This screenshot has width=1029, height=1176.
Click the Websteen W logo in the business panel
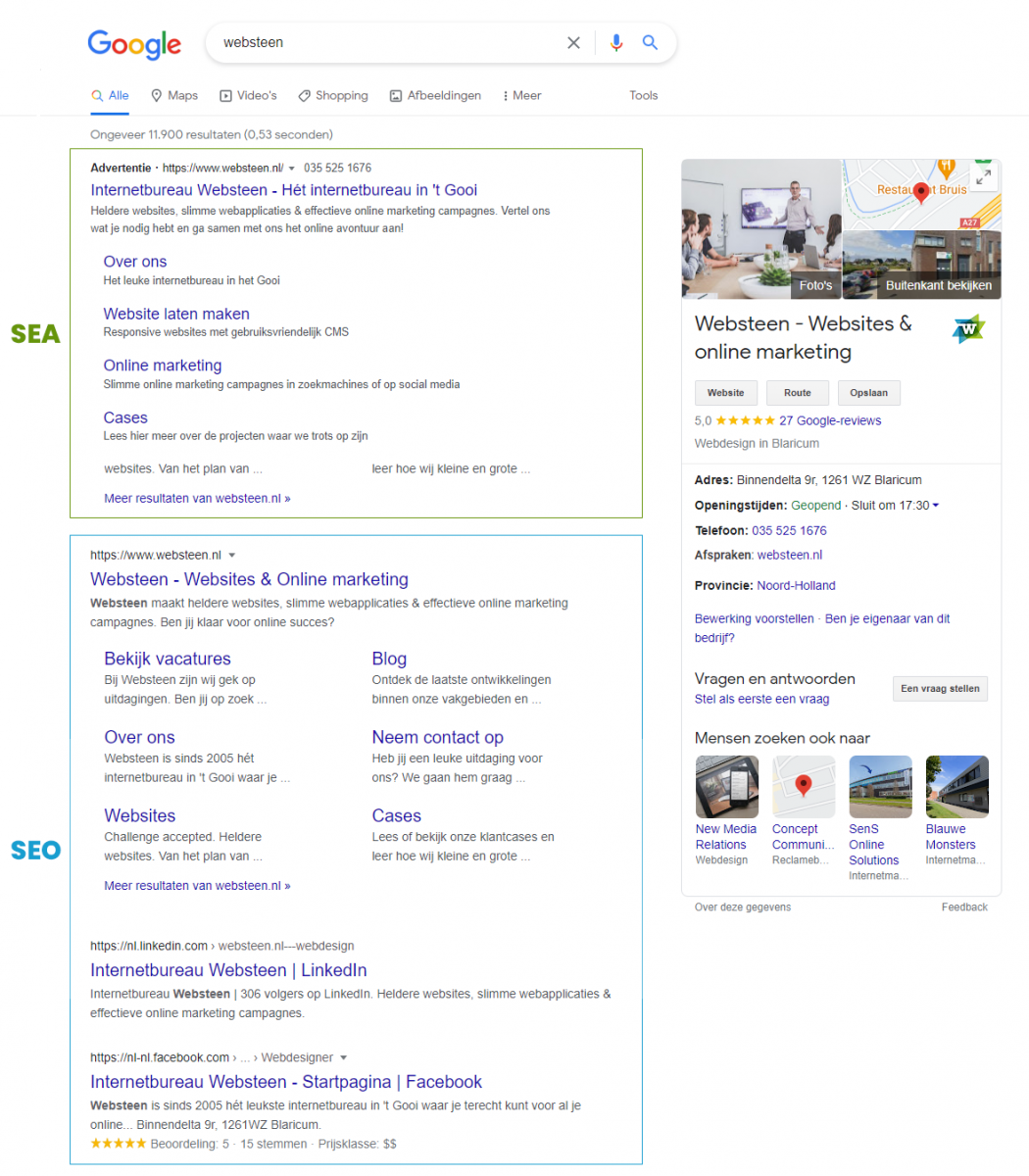click(968, 329)
